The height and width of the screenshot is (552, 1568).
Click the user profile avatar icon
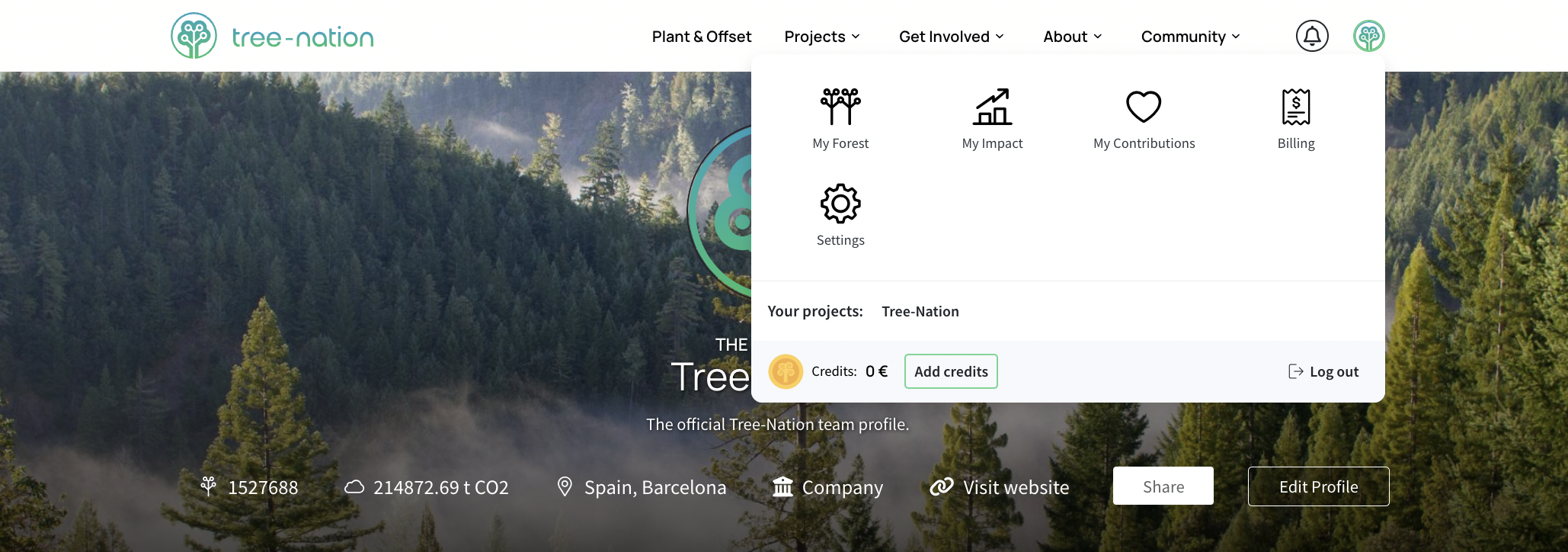(1368, 36)
